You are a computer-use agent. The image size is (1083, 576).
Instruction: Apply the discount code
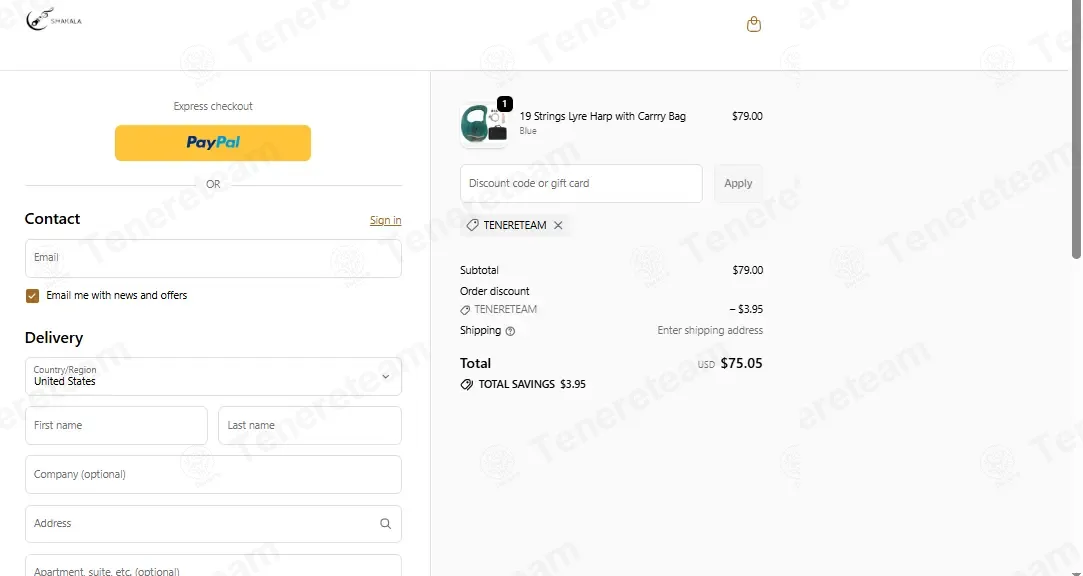coord(738,184)
